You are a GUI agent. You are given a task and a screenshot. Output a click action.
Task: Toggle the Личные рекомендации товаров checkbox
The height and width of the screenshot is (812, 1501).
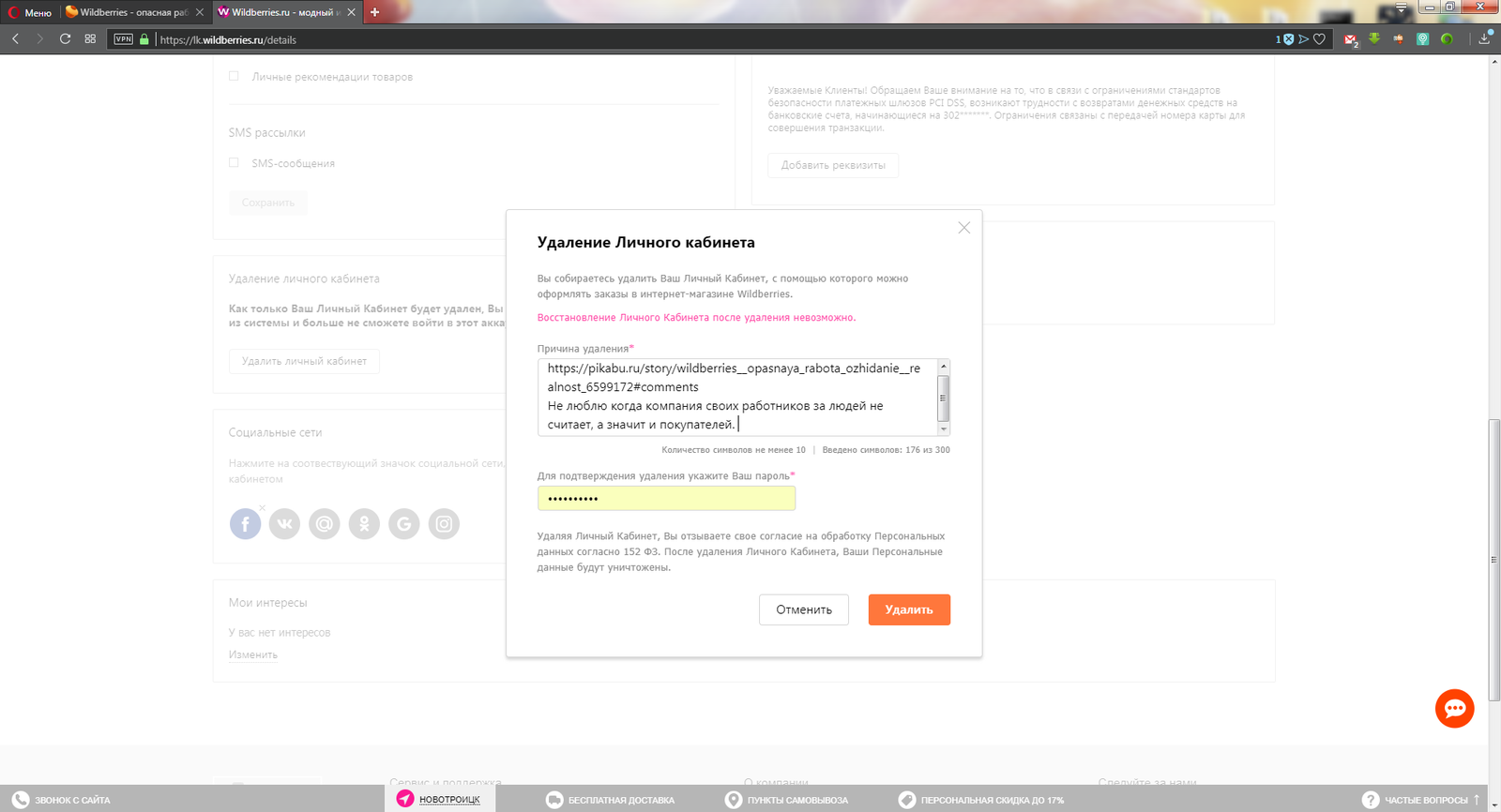[x=234, y=76]
